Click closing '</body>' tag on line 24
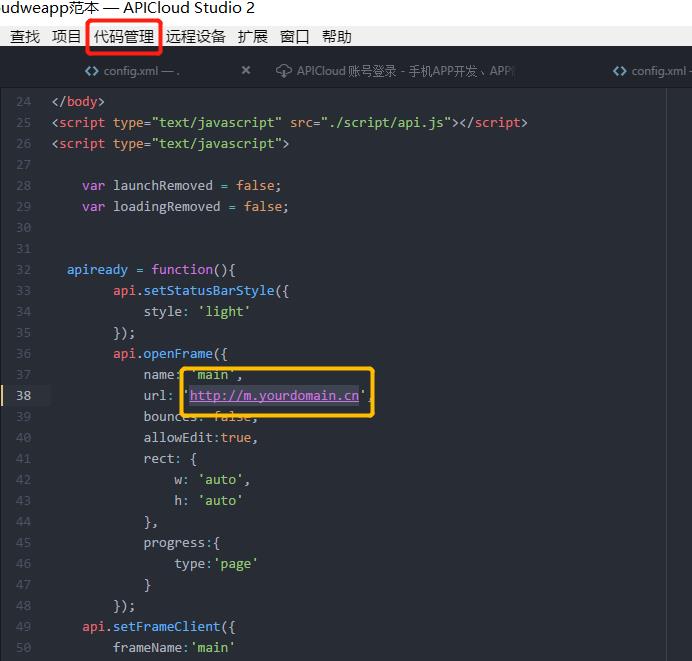Viewport: 692px width, 661px height. tap(78, 101)
